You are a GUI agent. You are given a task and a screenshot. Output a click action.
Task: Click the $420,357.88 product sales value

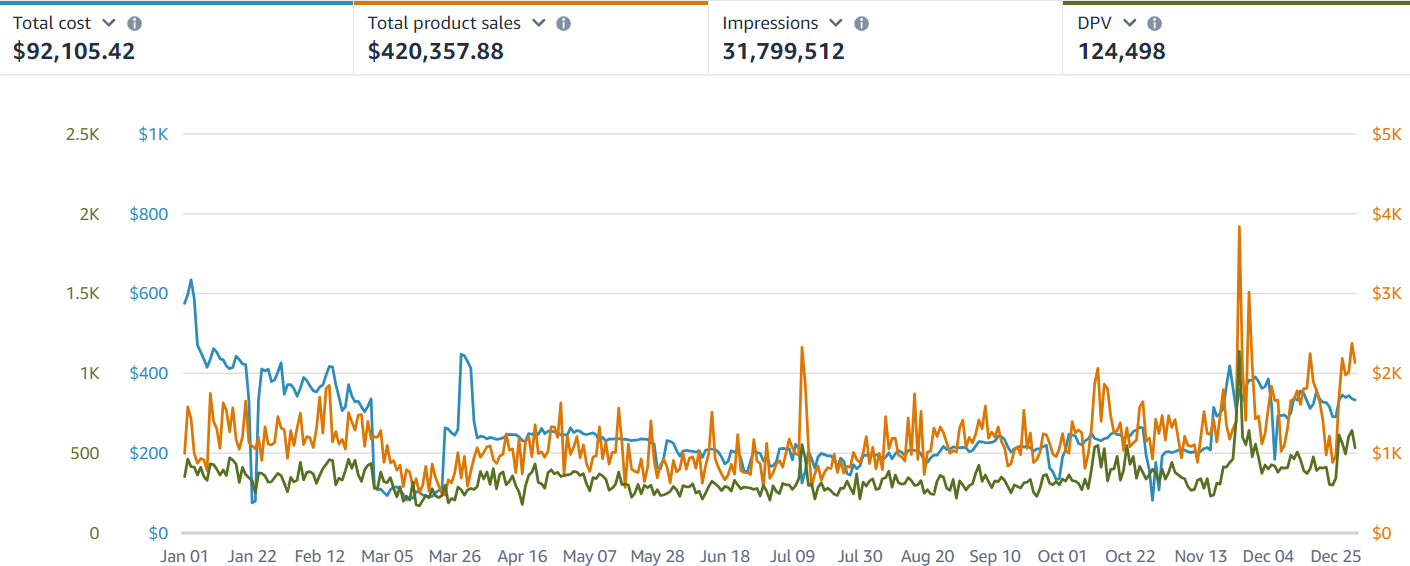[x=436, y=51]
